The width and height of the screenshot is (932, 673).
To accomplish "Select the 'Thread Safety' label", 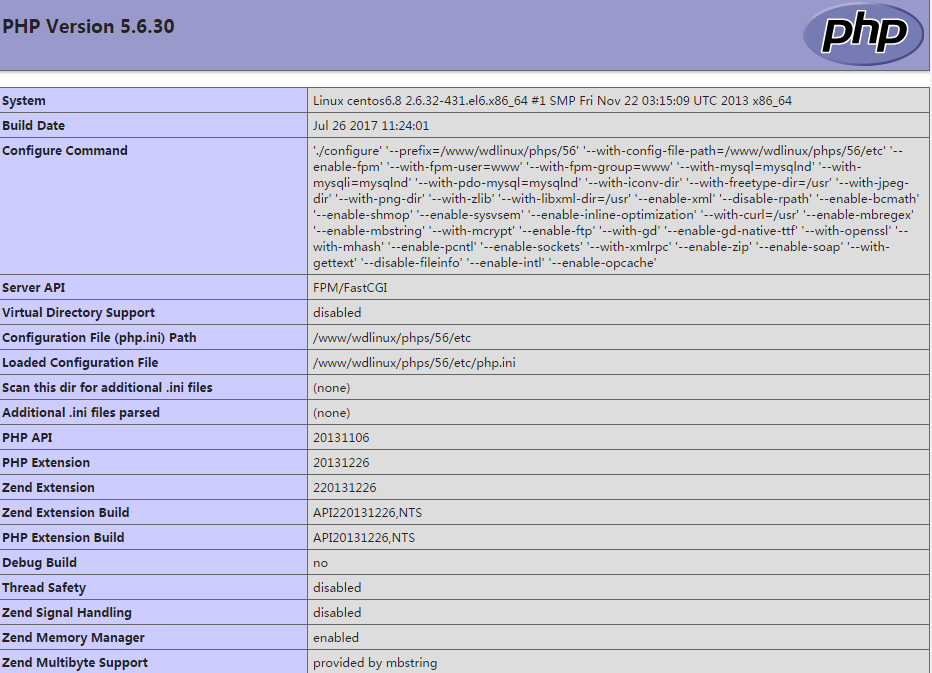I will (44, 587).
